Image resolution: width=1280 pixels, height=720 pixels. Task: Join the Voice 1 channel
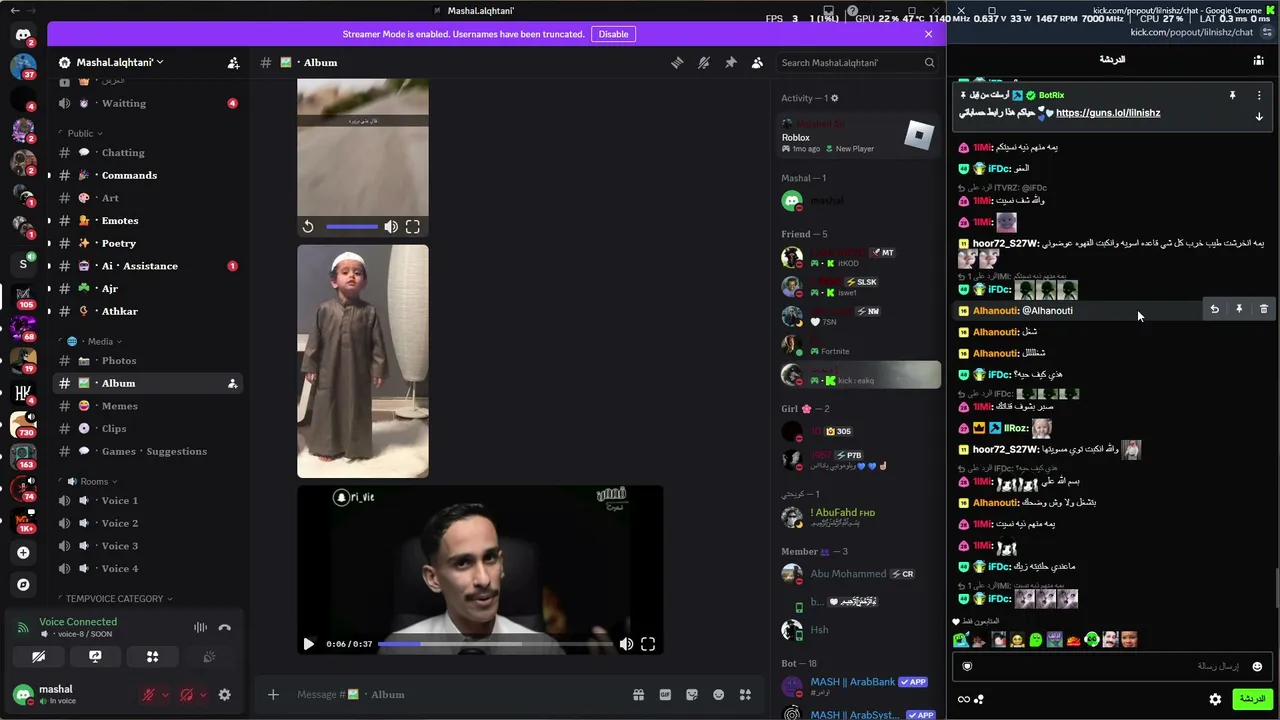coord(146,500)
